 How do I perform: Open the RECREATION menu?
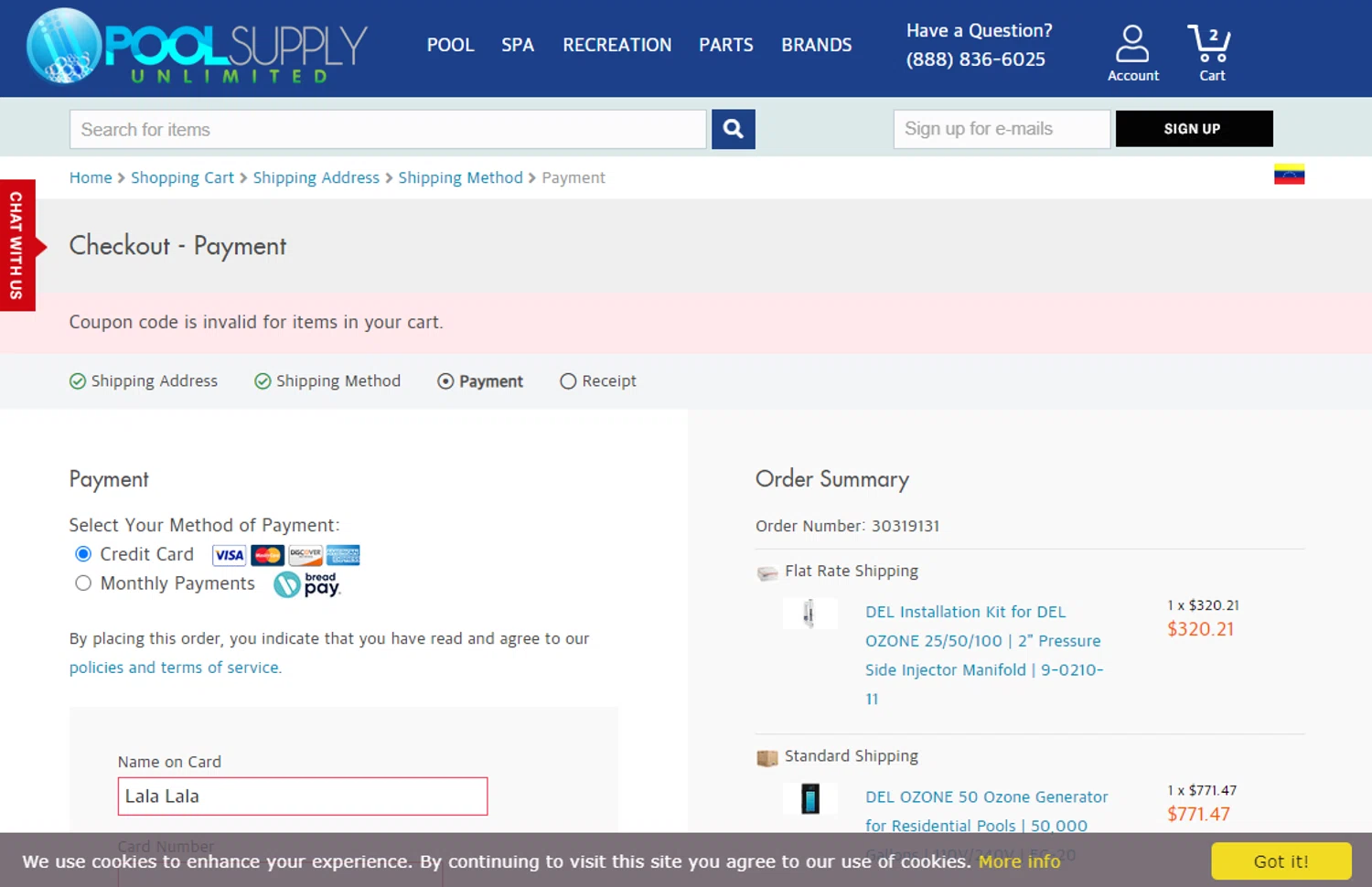click(x=617, y=45)
